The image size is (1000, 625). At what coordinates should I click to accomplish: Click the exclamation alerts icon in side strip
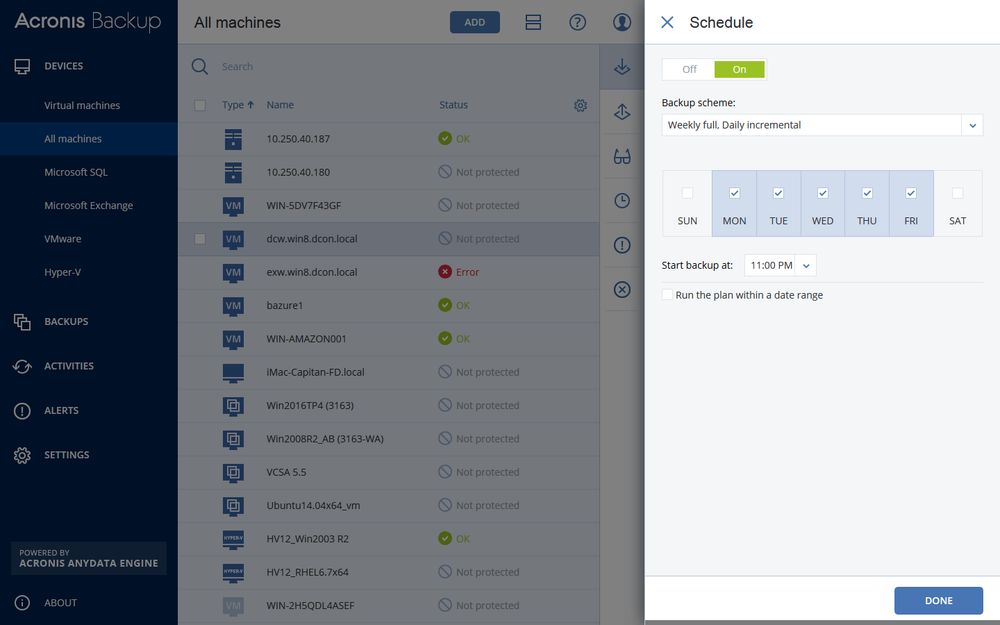(622, 245)
